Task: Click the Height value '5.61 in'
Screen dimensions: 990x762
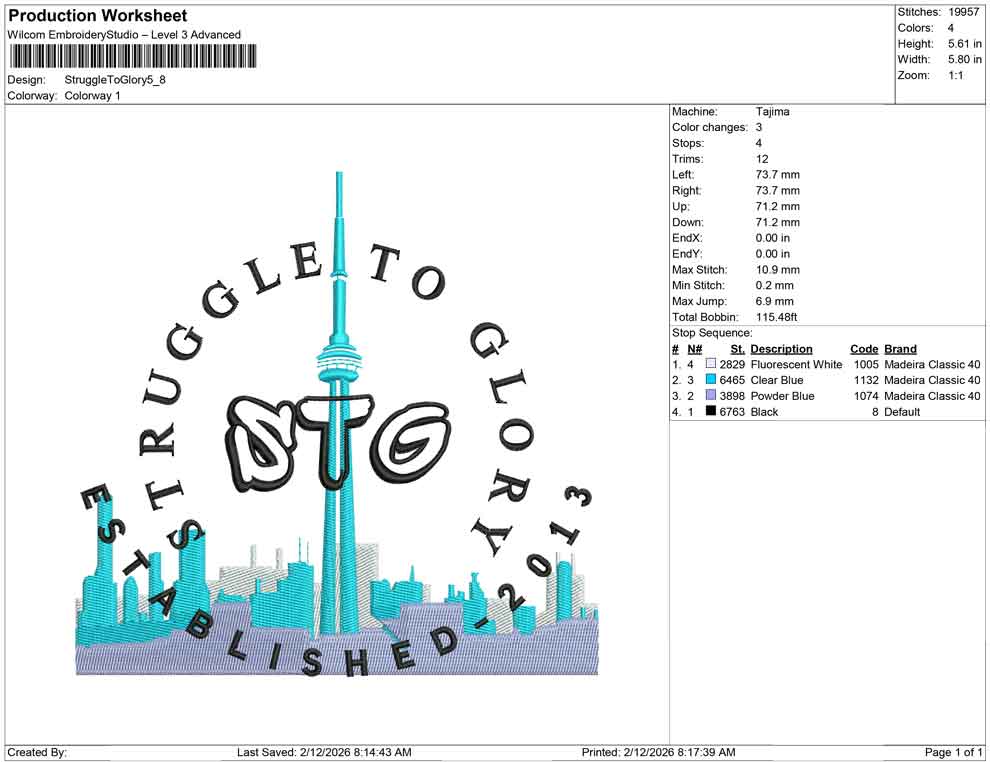Action: click(965, 44)
